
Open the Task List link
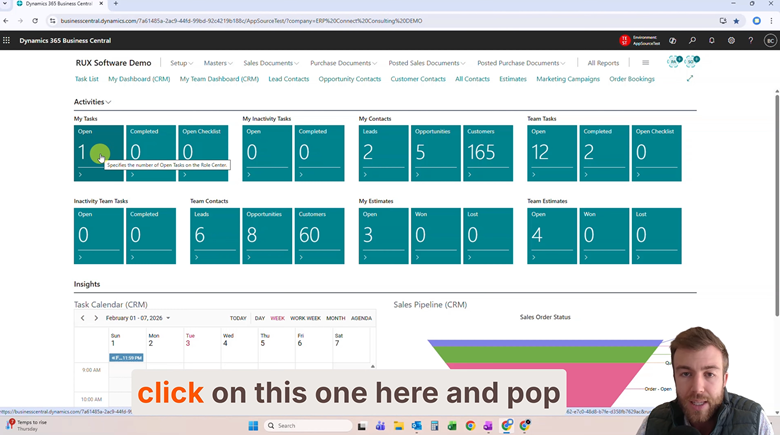tap(87, 79)
